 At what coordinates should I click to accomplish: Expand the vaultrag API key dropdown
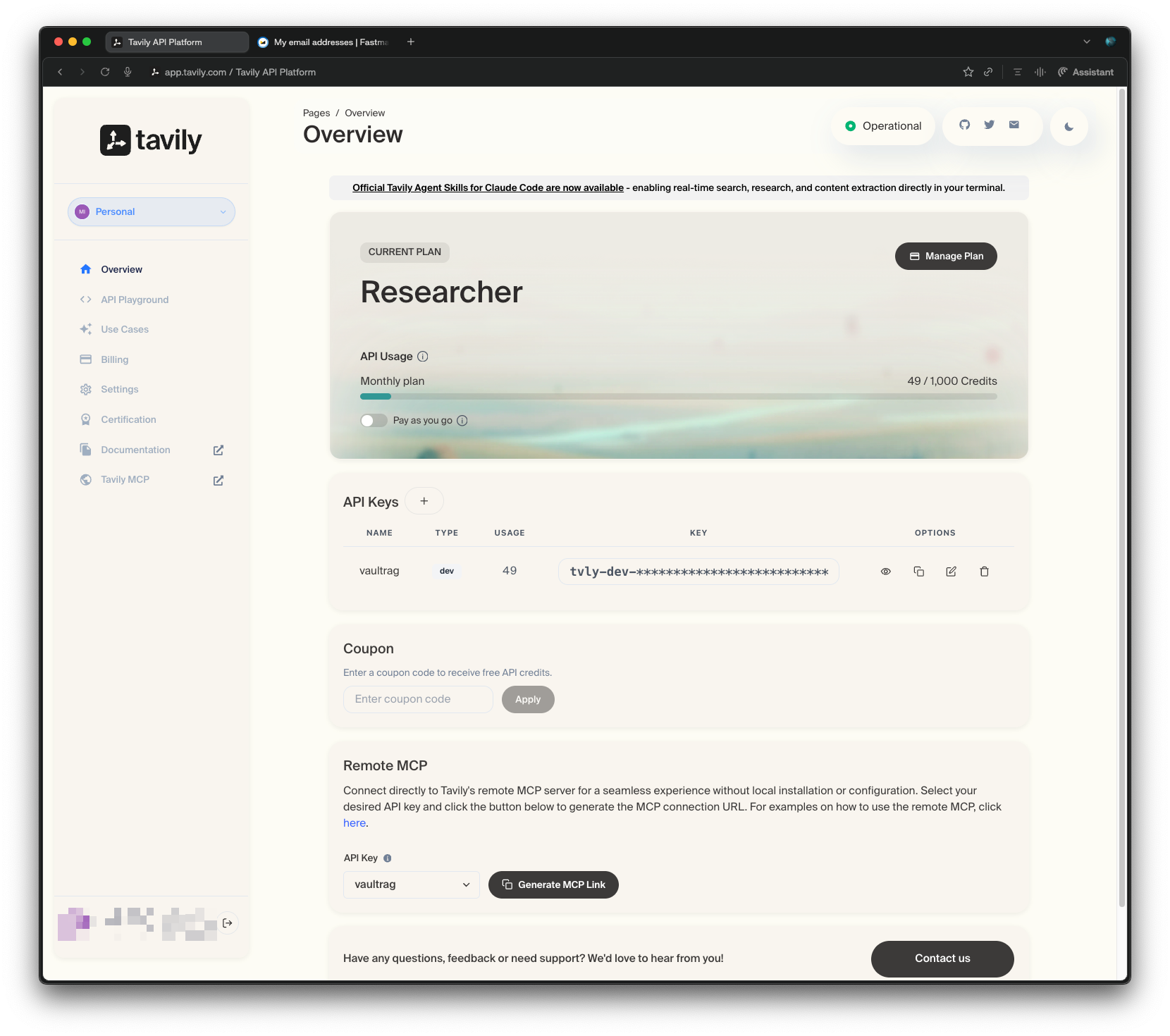point(411,884)
